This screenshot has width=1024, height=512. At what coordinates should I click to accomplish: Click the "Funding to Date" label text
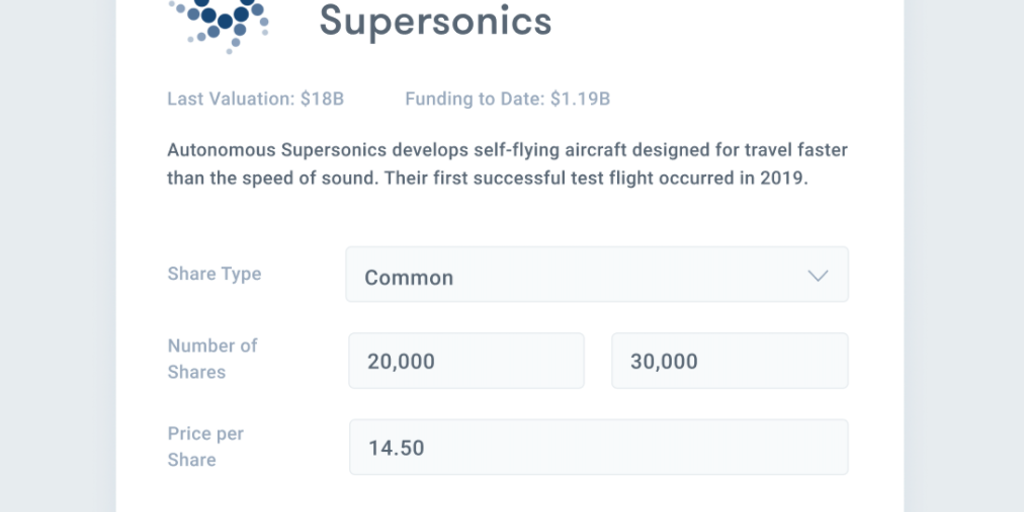tap(474, 99)
